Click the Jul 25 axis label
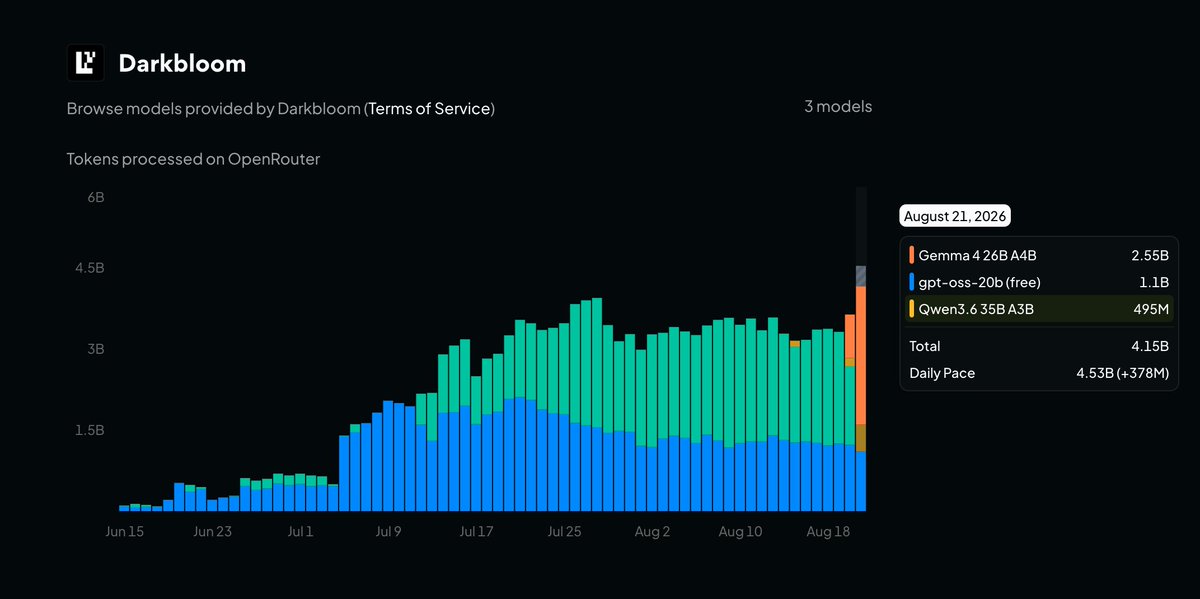Viewport: 1200px width, 599px height. (x=564, y=532)
